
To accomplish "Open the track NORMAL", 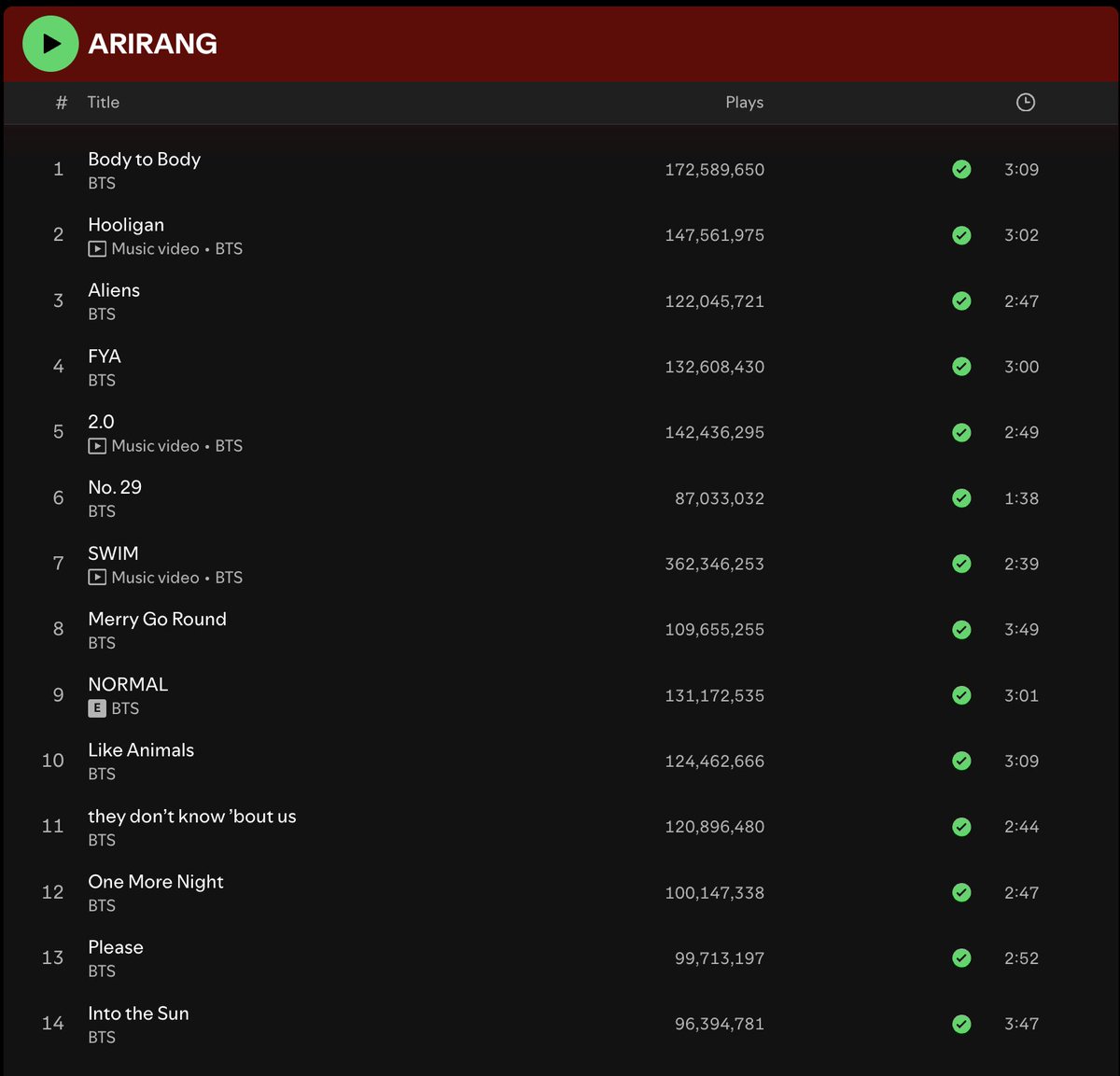I will (x=128, y=684).
